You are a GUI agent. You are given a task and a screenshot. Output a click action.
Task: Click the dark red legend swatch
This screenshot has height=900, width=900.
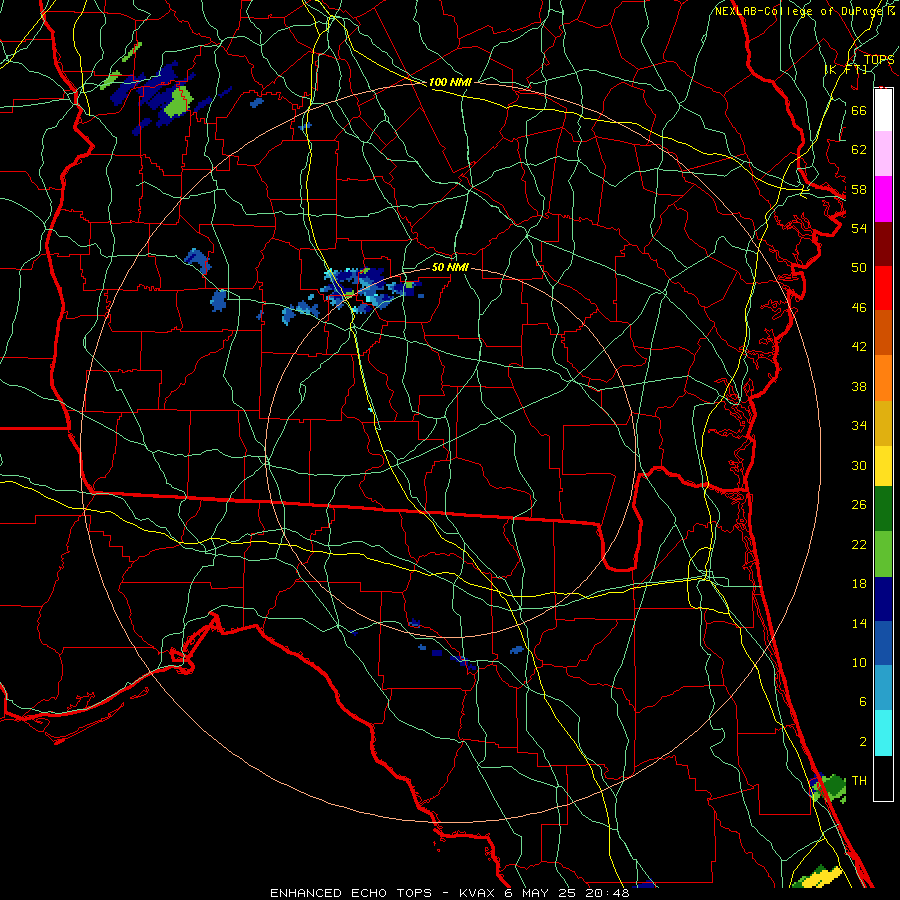(x=883, y=244)
